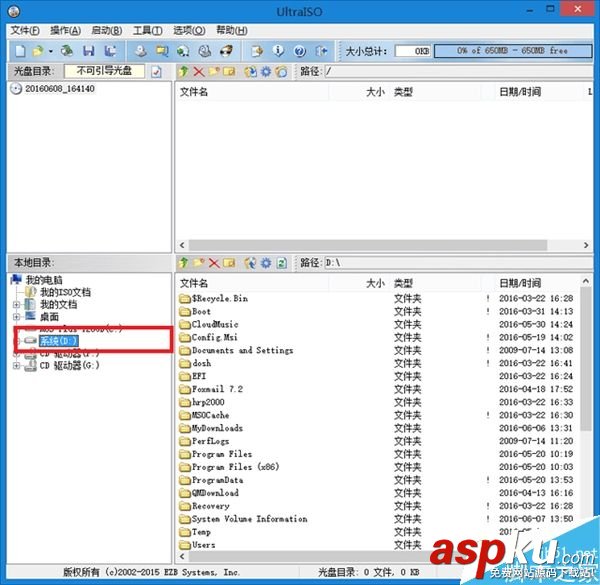Click the Exit door icon
The image size is (600, 585).
coord(321,51)
